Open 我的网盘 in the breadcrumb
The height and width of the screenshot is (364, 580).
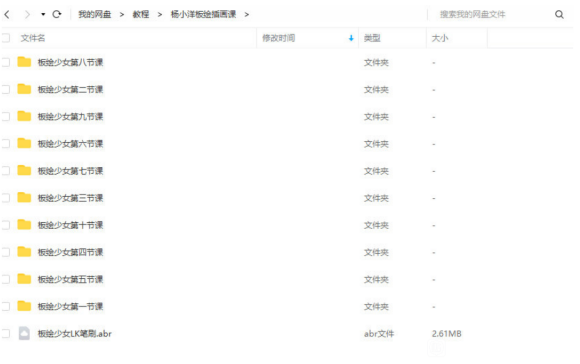click(95, 14)
